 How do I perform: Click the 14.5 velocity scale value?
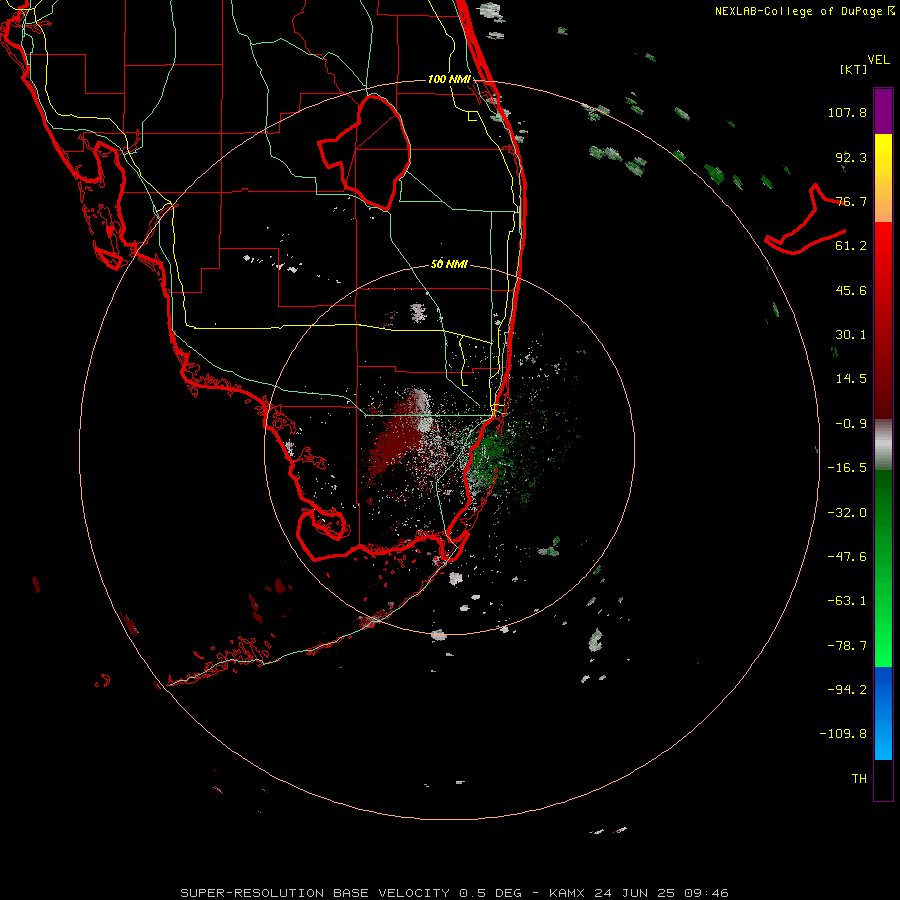click(851, 379)
